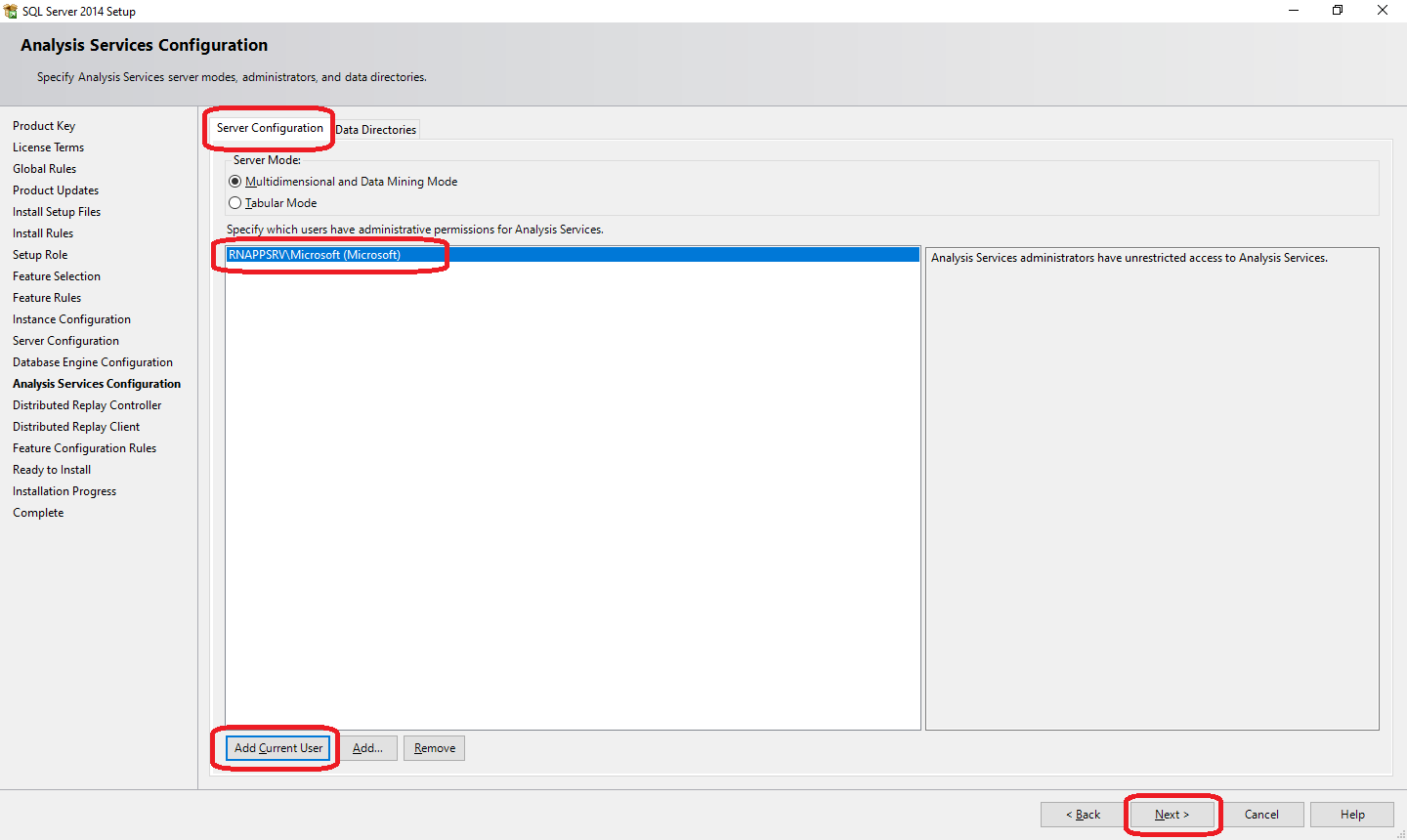
Task: Click the Add Current User button
Action: click(x=278, y=748)
